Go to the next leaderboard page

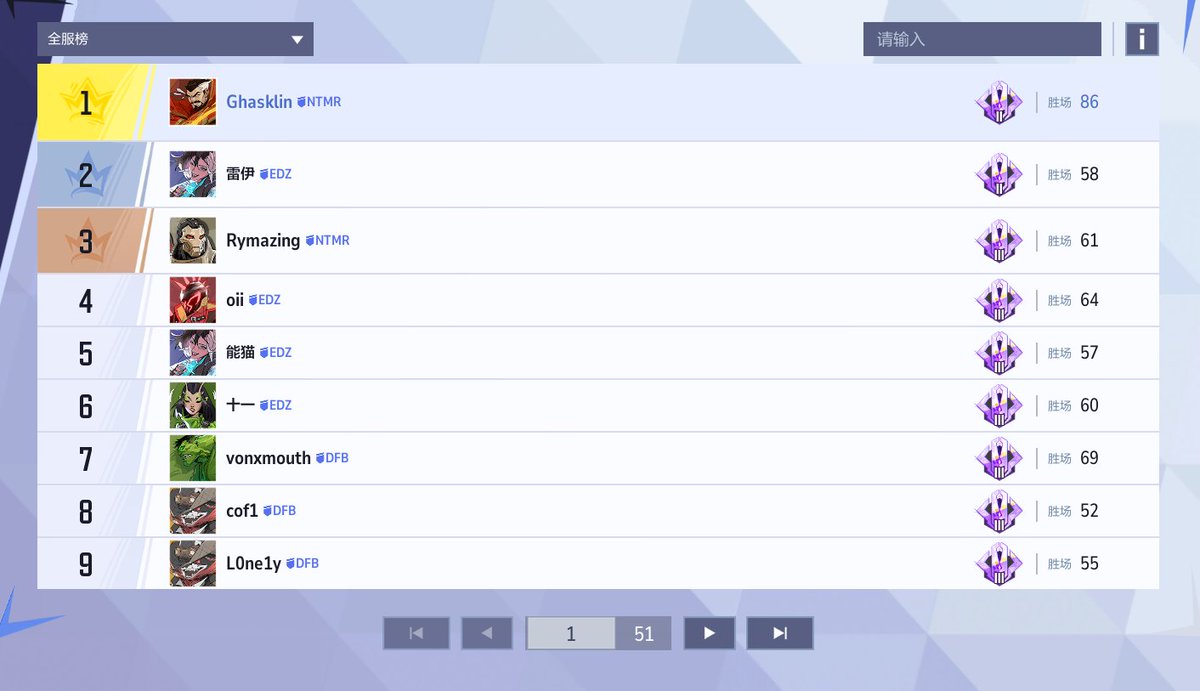[709, 632]
